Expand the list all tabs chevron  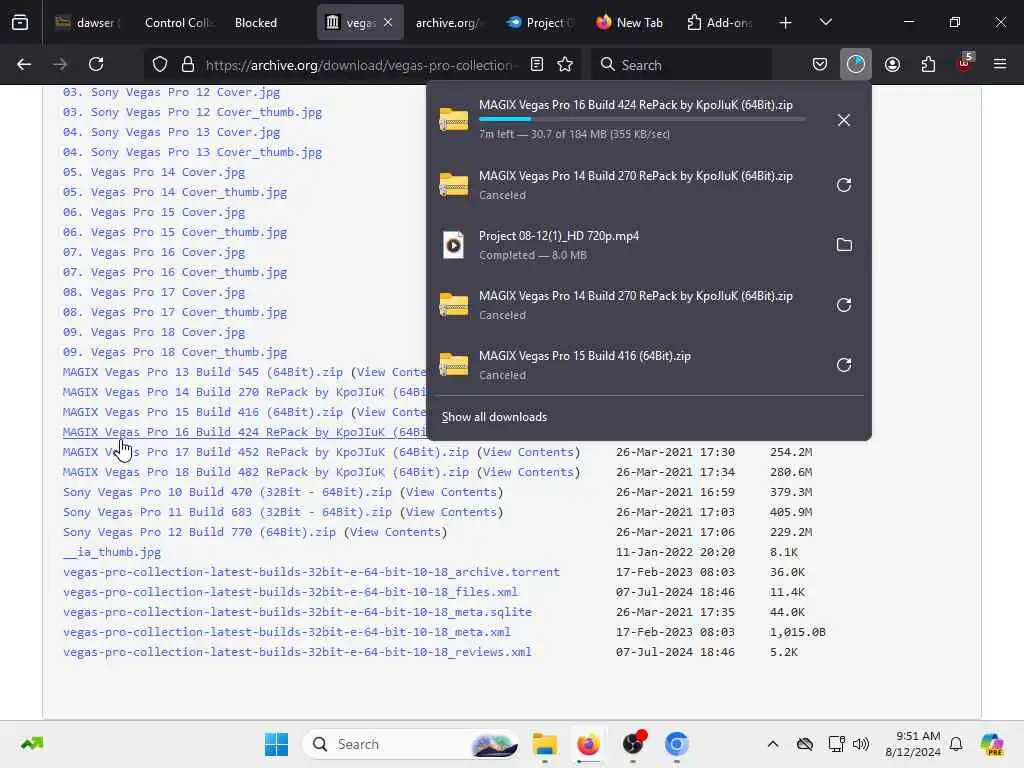(x=825, y=23)
